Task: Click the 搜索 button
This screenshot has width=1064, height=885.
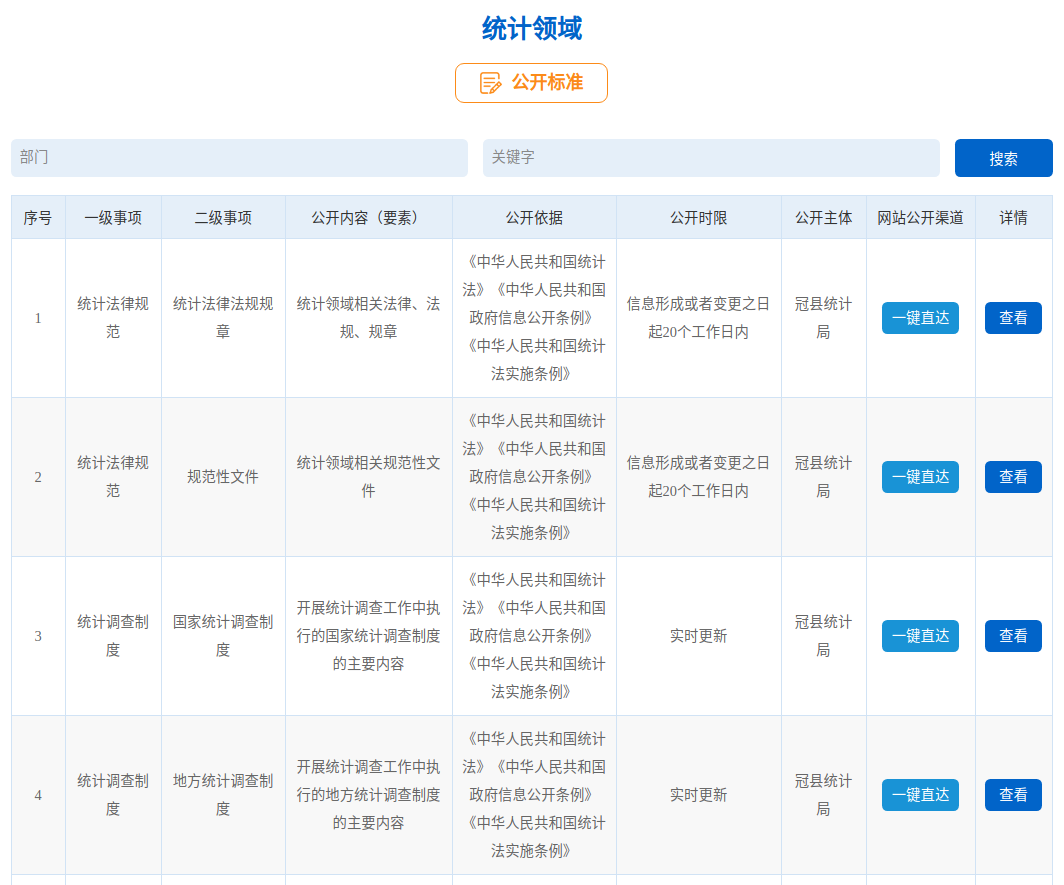Action: [x=1004, y=158]
